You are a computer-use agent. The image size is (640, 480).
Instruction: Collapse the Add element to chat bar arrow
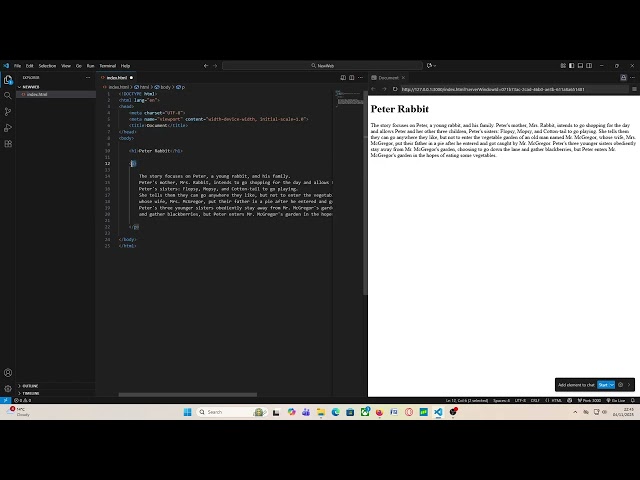[x=629, y=385]
